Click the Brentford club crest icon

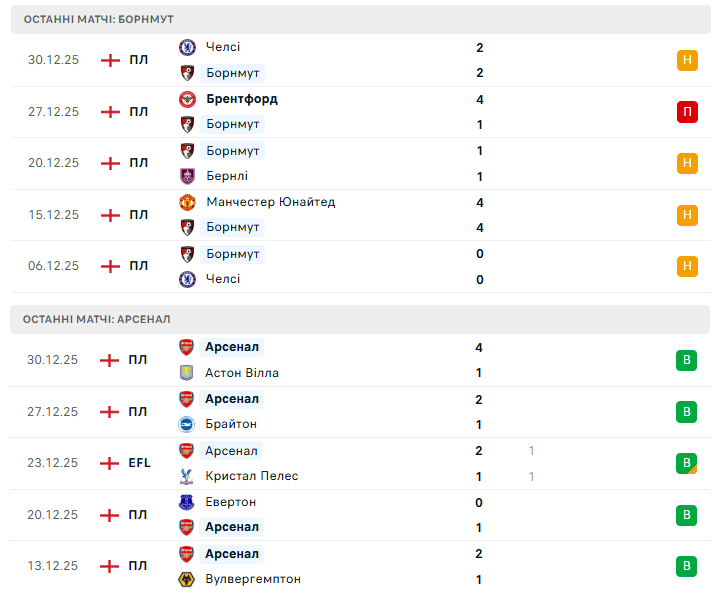(187, 99)
